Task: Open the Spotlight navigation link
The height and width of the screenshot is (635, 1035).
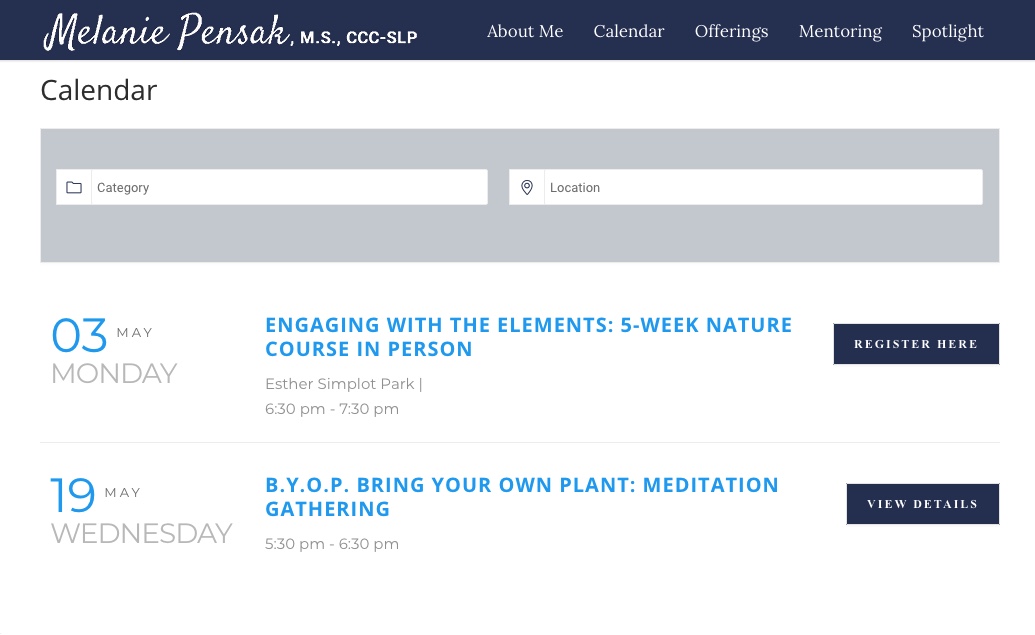Action: pyautogui.click(x=947, y=31)
